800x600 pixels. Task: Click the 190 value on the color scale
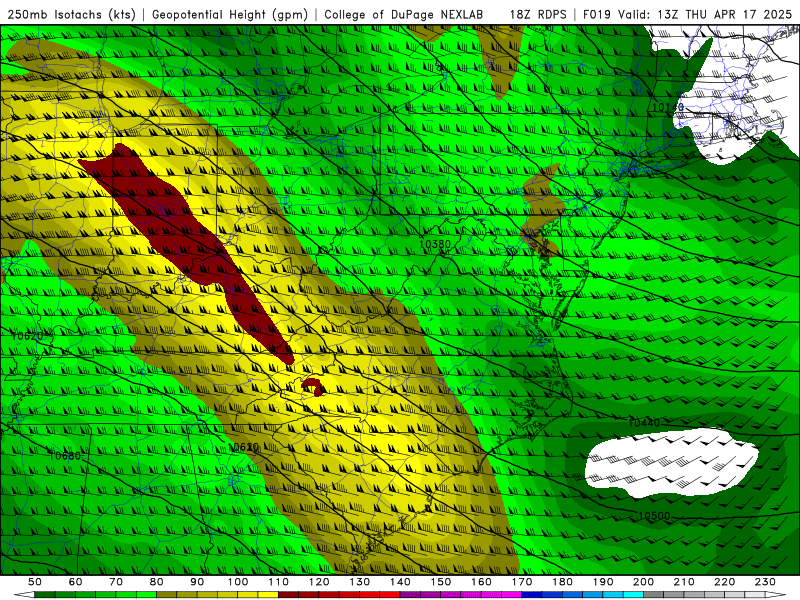click(x=603, y=582)
